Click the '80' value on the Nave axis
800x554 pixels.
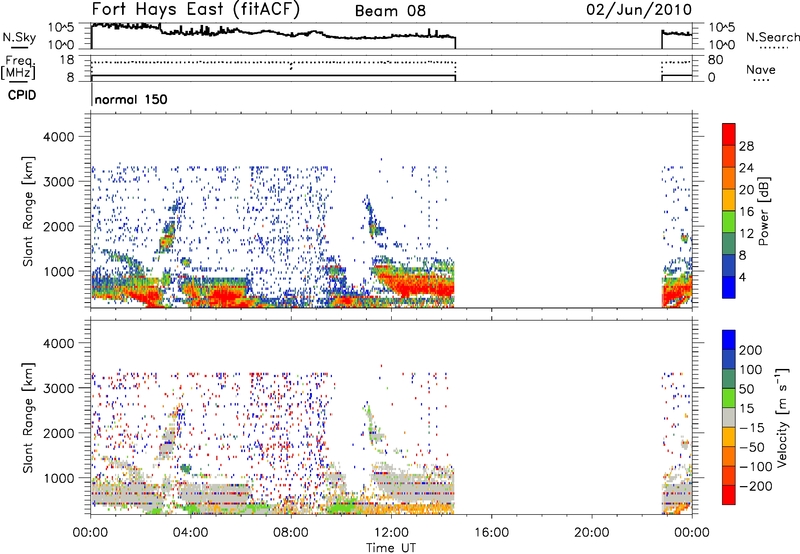pyautogui.click(x=715, y=60)
